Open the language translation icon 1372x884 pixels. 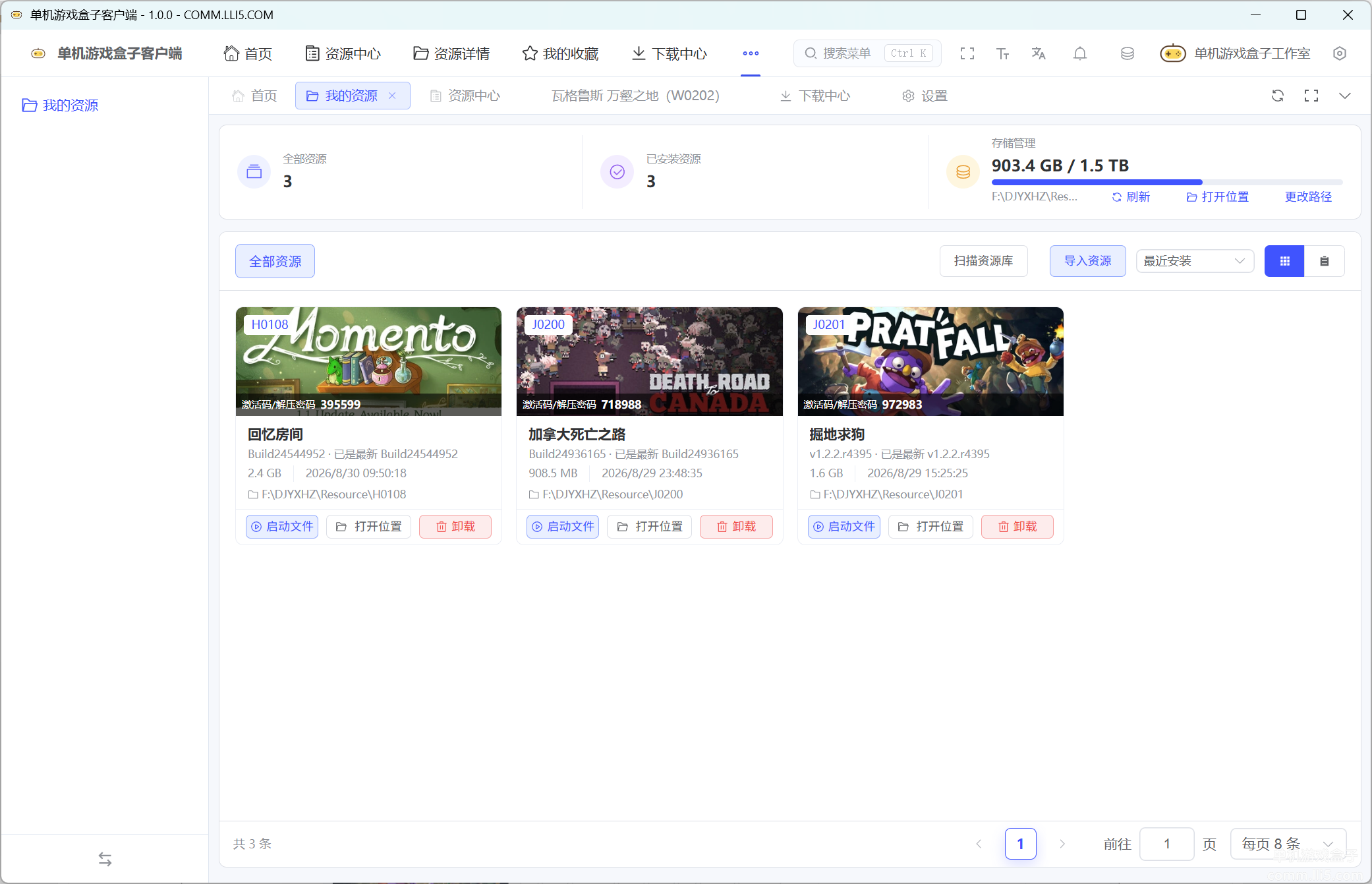coord(1039,53)
